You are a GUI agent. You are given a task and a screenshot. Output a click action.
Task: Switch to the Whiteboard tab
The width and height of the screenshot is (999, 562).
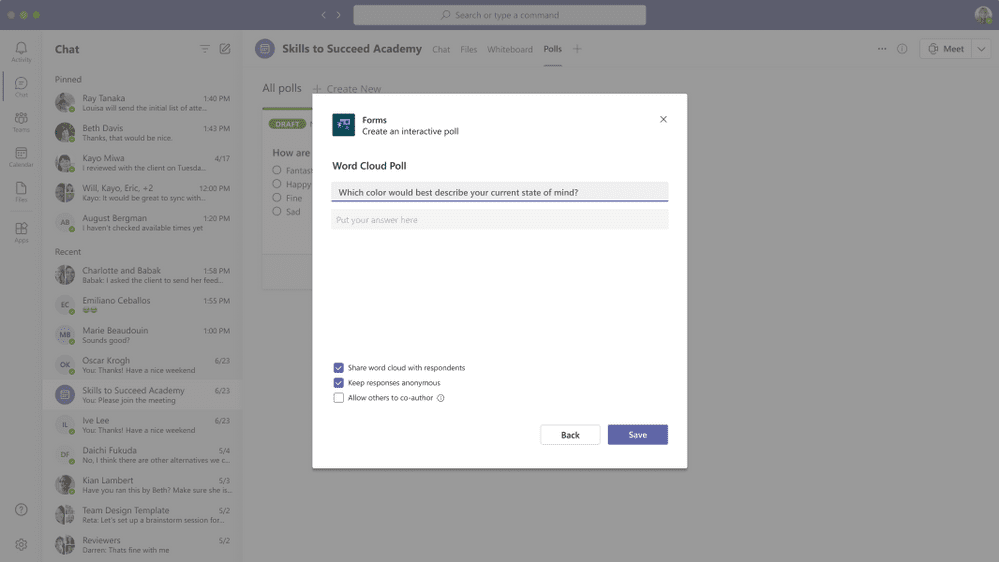[510, 49]
